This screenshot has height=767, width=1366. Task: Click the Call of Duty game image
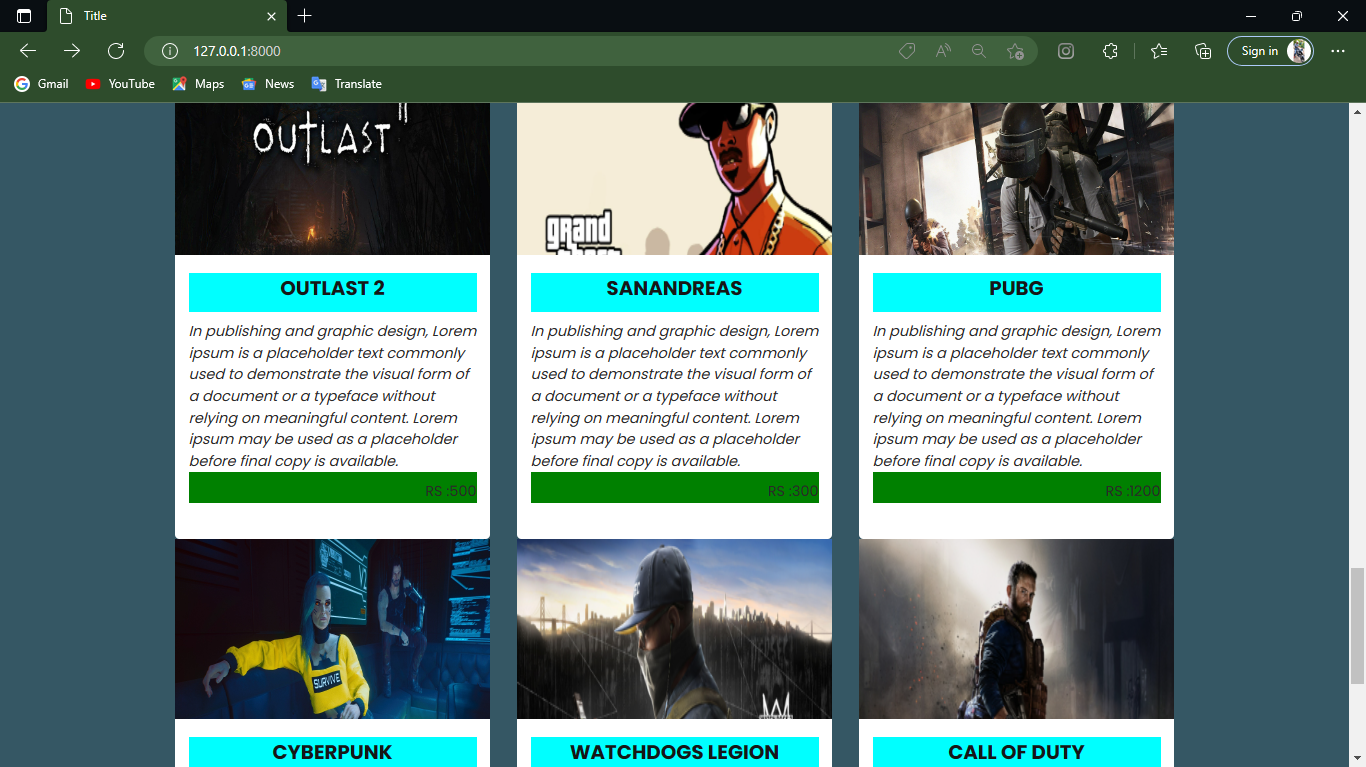[x=1016, y=629]
